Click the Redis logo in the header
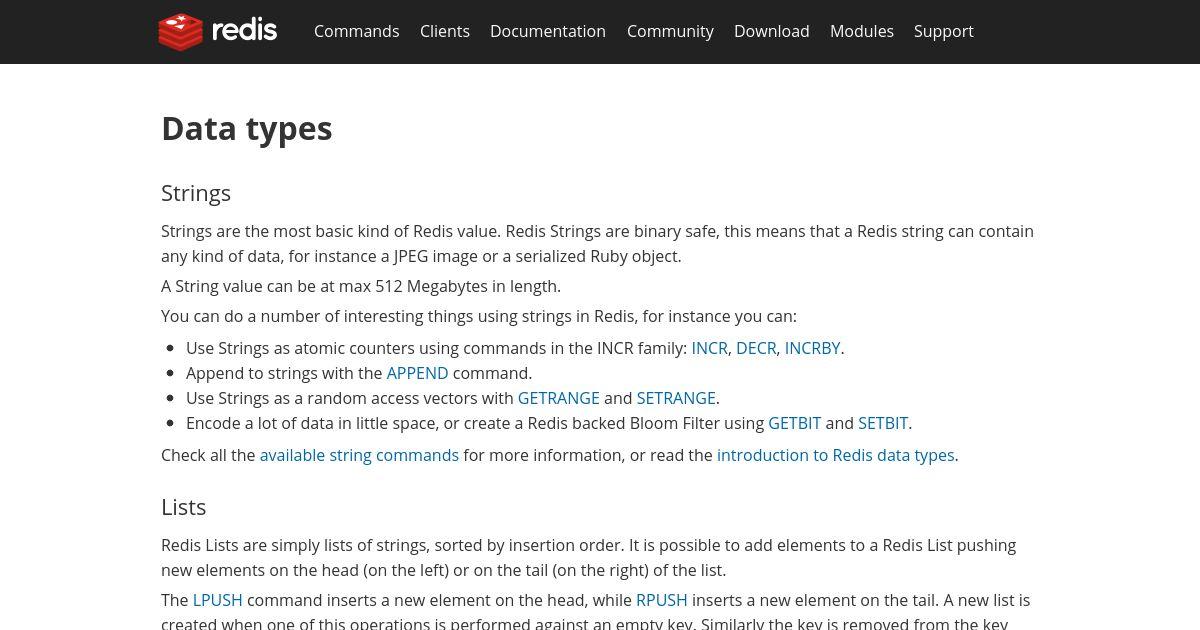The image size is (1200, 630). (218, 31)
